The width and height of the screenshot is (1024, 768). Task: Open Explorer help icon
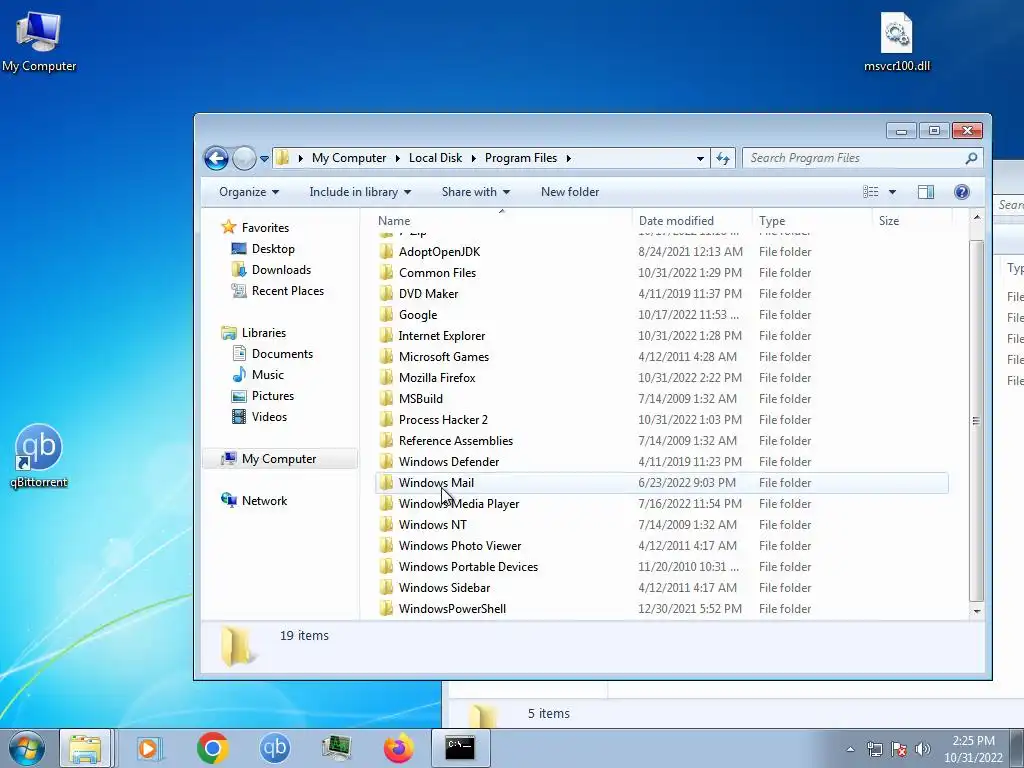pyautogui.click(x=961, y=192)
